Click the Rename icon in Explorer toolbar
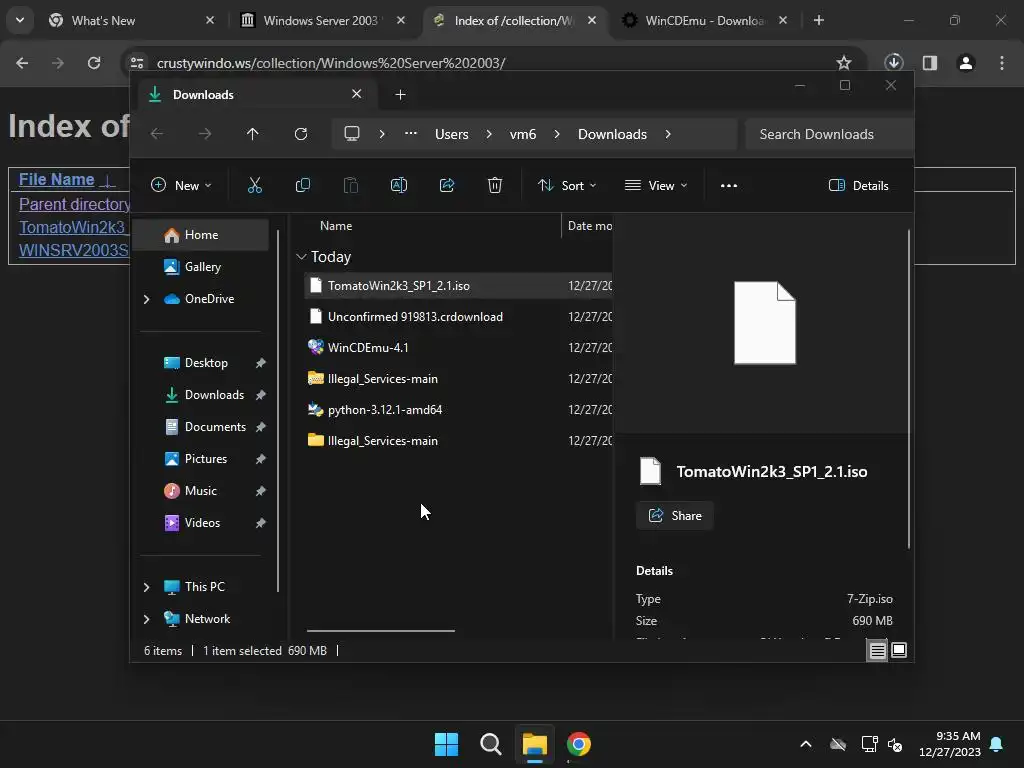 398,185
